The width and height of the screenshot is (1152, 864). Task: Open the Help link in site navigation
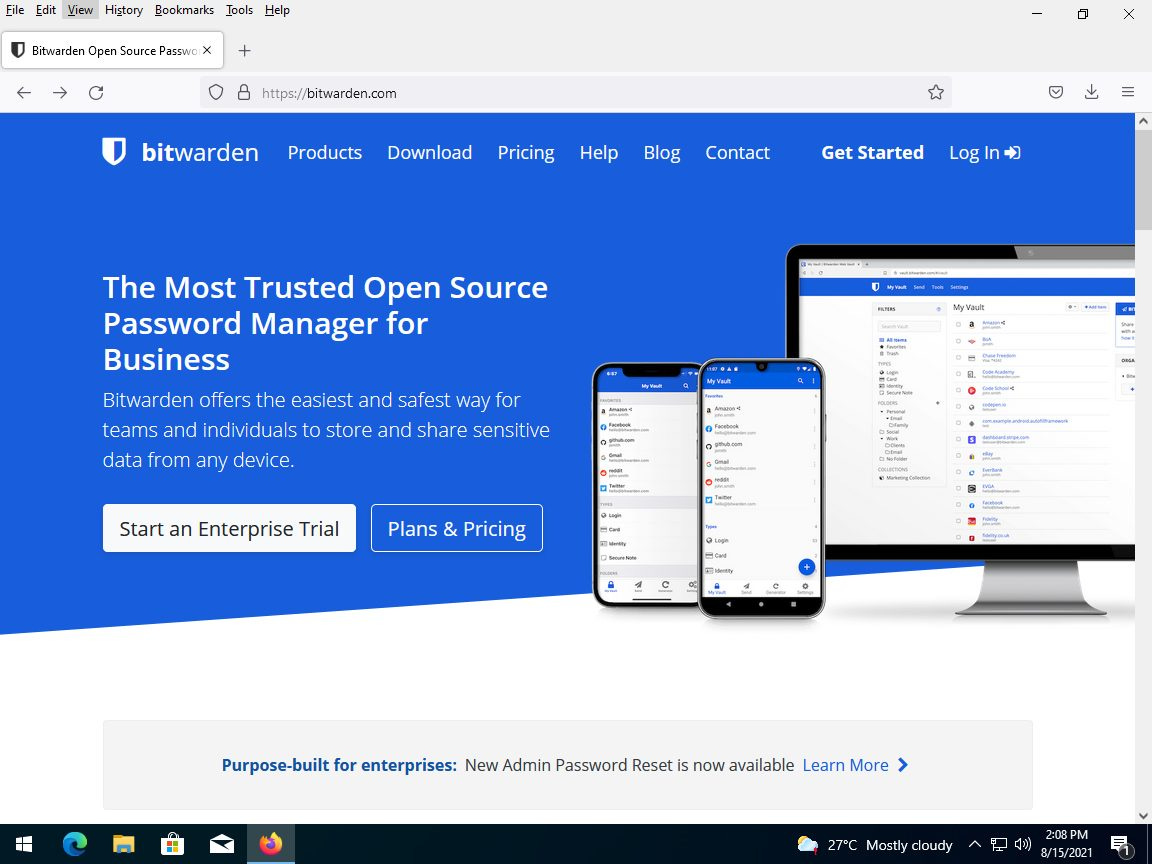[599, 153]
